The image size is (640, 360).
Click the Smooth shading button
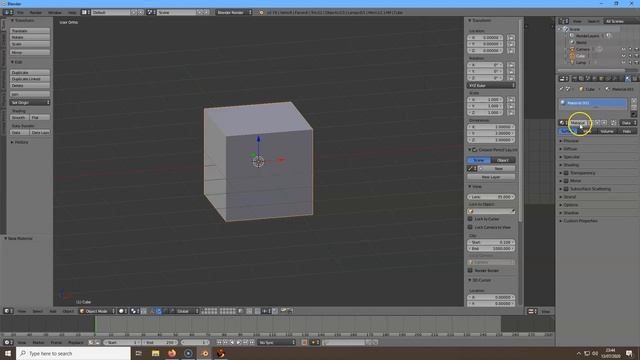[x=19, y=118]
